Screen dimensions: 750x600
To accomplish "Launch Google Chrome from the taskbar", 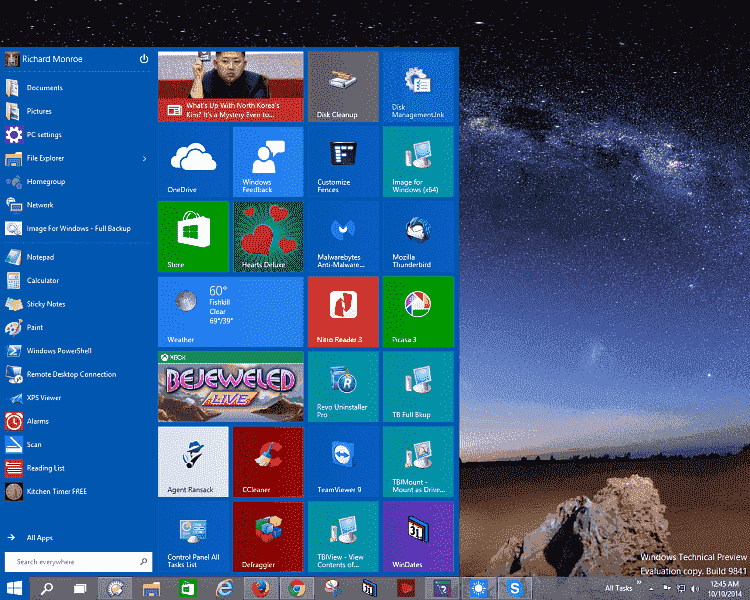I will [297, 589].
